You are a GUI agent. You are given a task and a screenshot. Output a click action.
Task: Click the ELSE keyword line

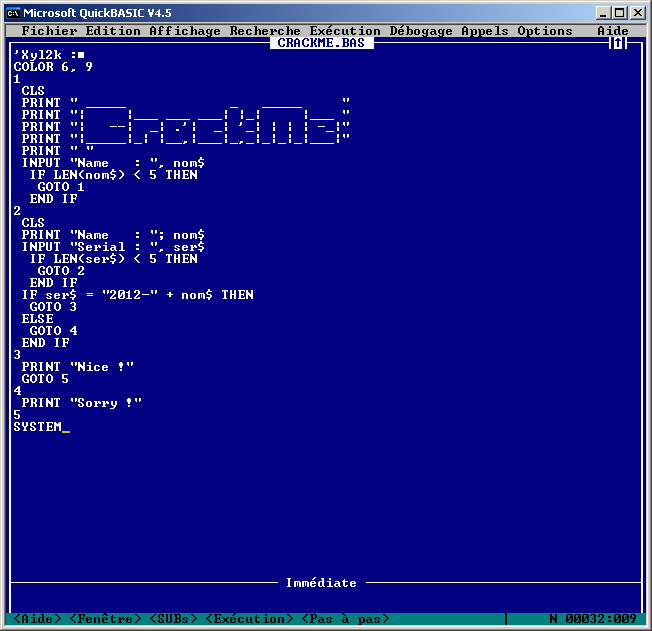[x=37, y=319]
